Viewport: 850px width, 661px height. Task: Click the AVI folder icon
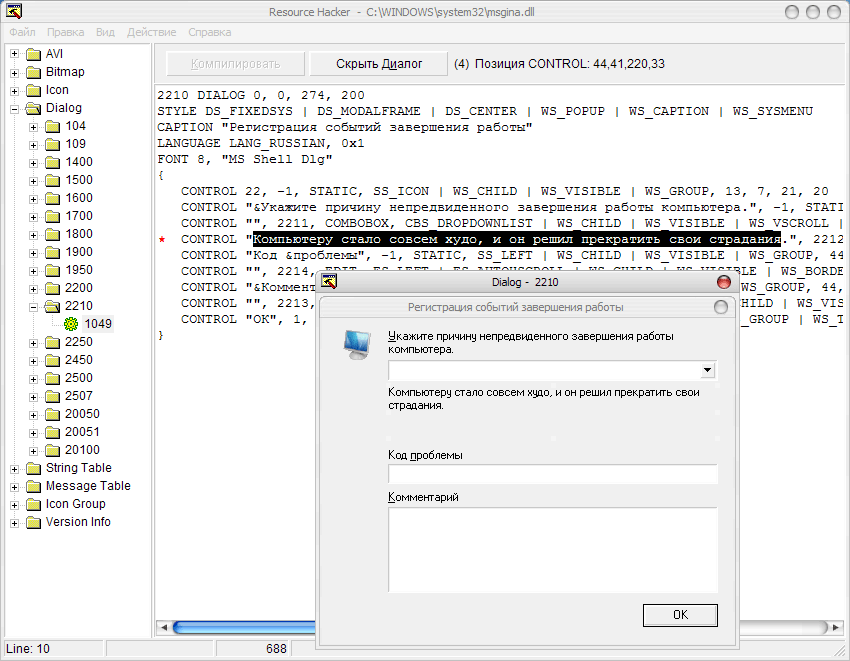pos(34,54)
